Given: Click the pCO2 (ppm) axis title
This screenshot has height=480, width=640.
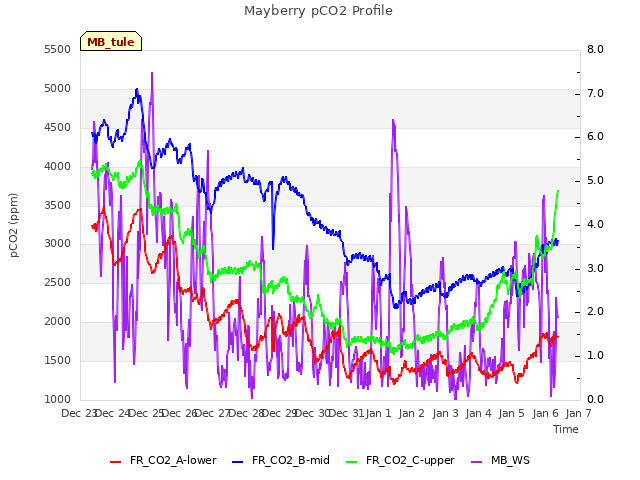Looking at the screenshot, I should coord(14,225).
